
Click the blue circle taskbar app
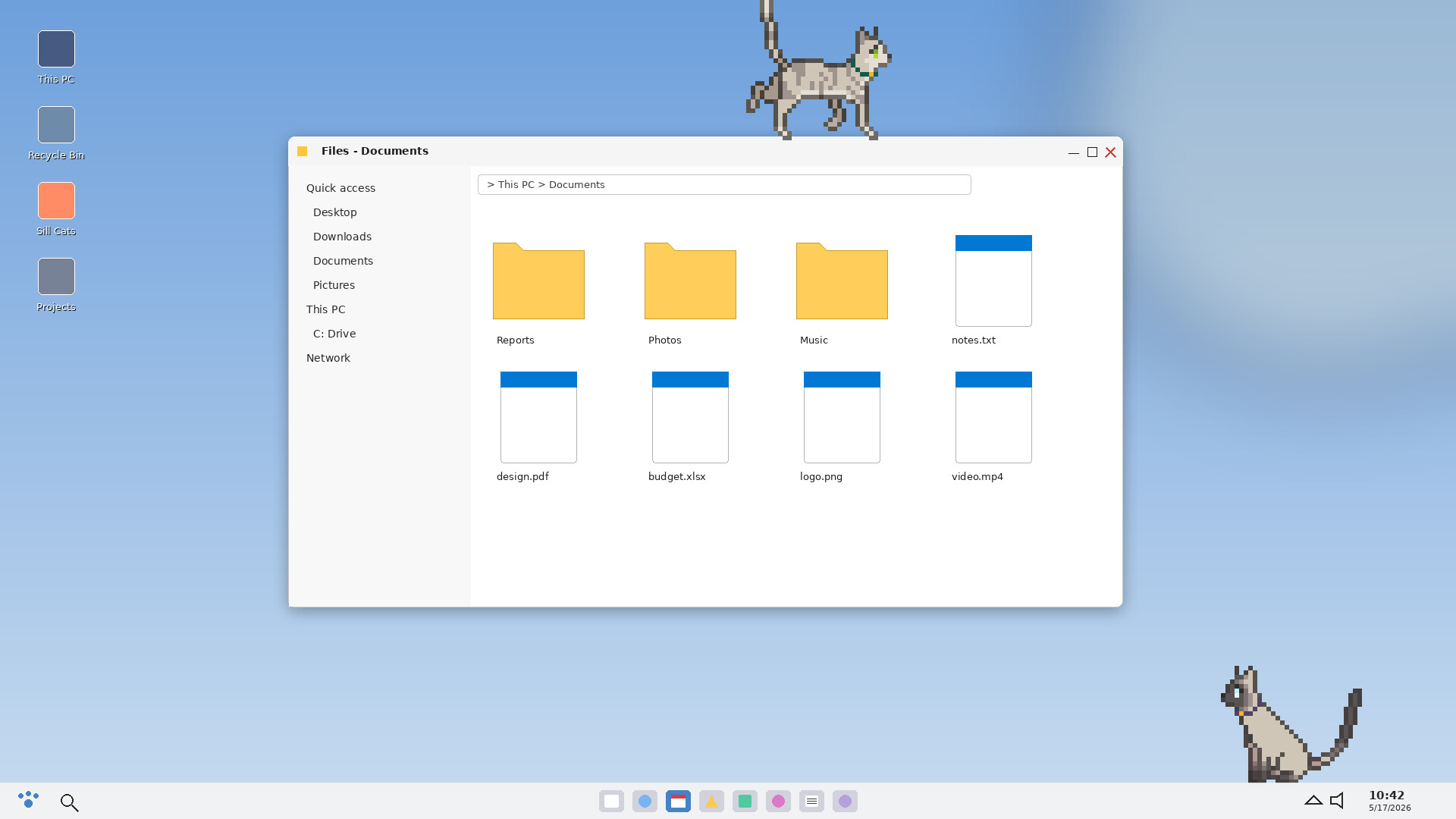(x=645, y=801)
